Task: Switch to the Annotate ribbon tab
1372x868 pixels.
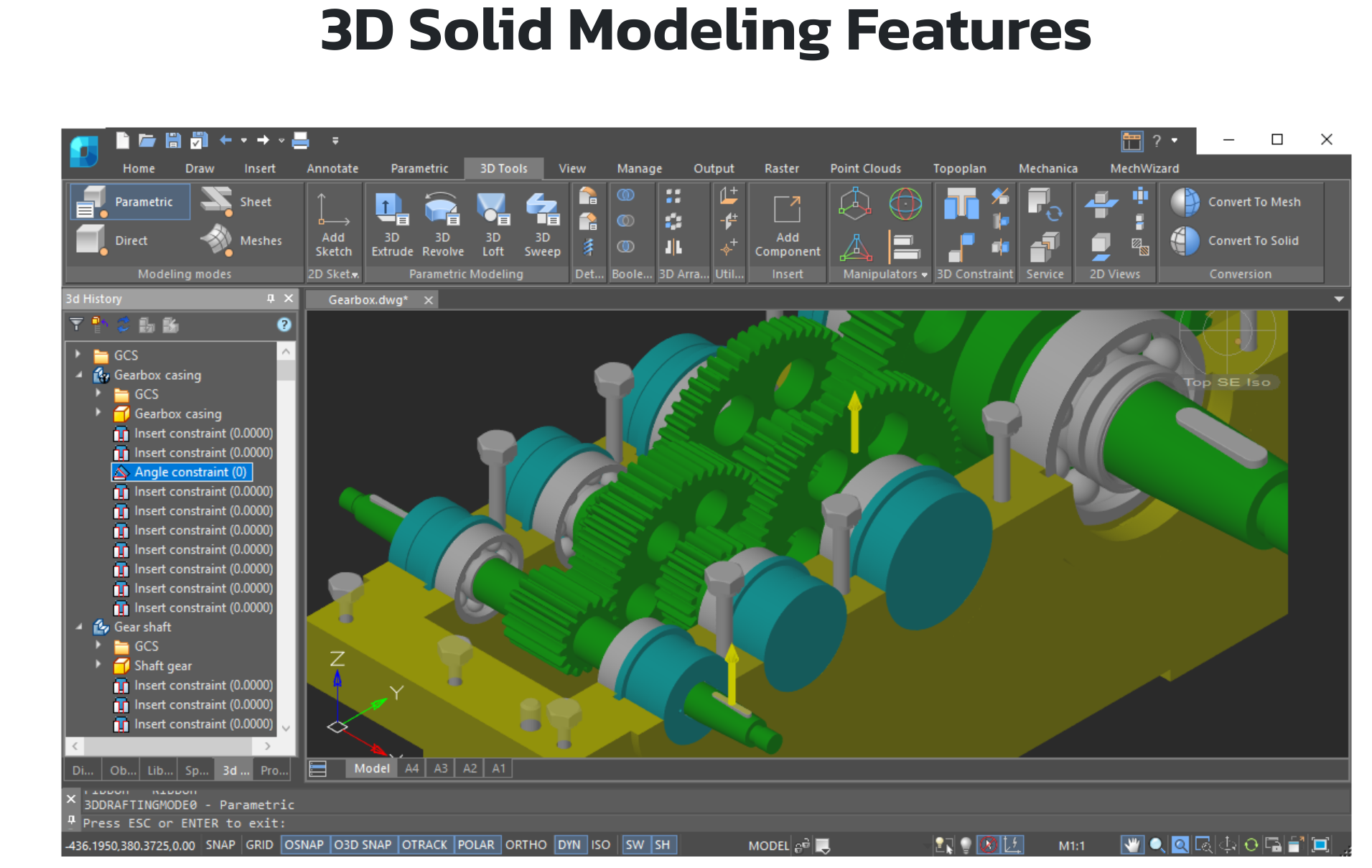Action: click(x=332, y=168)
